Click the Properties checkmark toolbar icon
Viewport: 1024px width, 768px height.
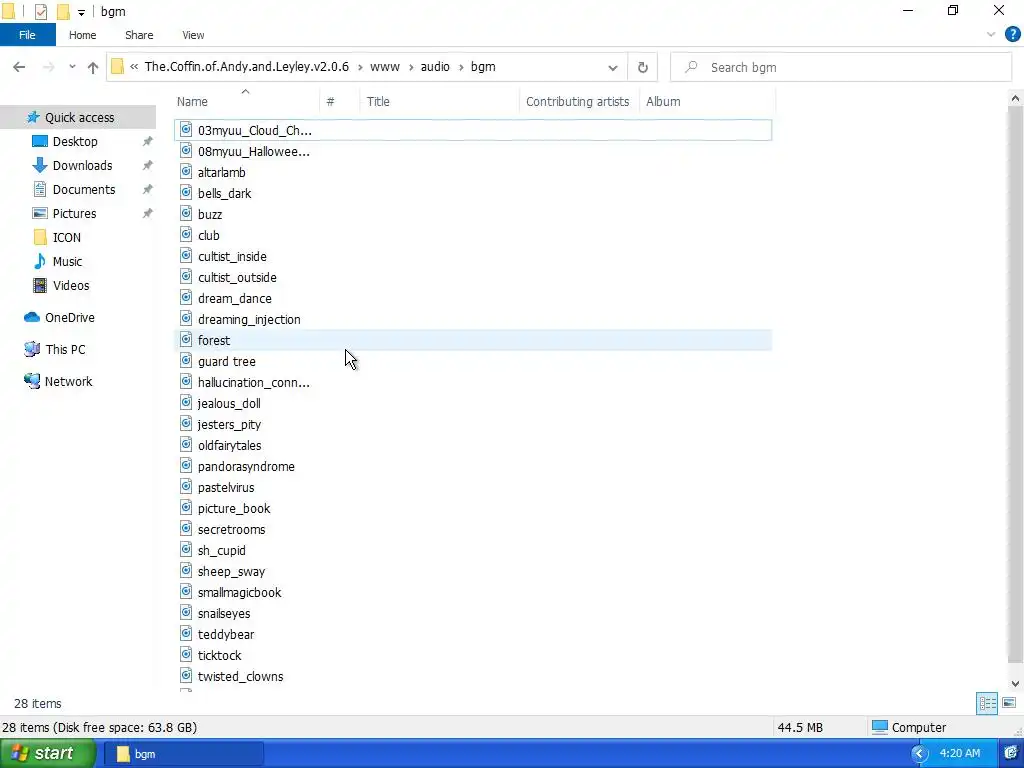coord(40,12)
